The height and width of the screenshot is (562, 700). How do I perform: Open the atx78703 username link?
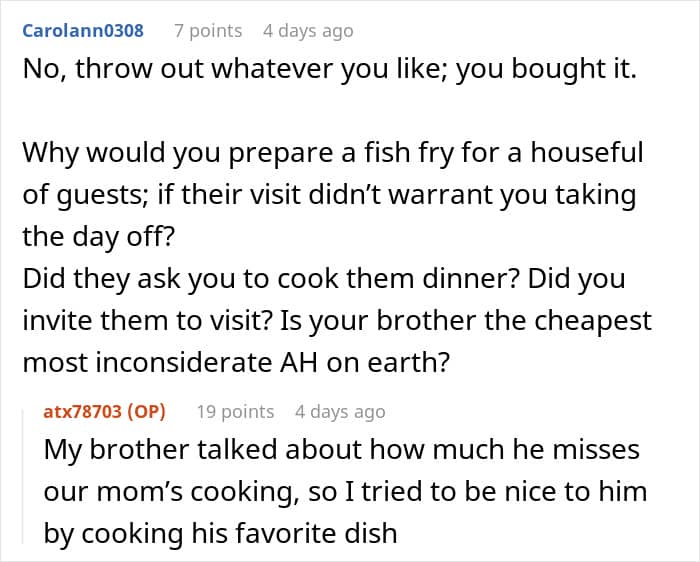[x=82, y=412]
